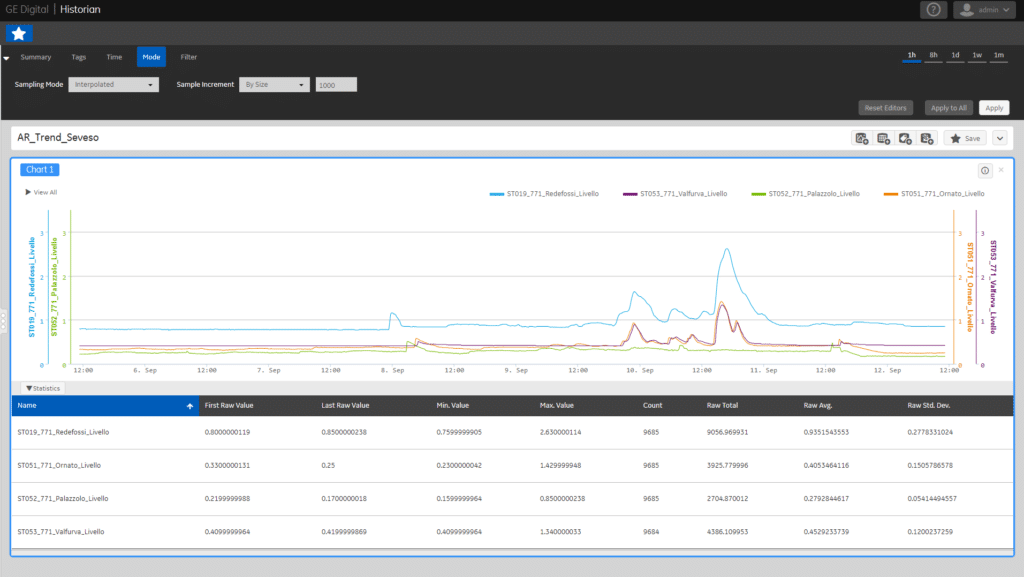Switch to the Filter tab
1024x577 pixels.
189,57
